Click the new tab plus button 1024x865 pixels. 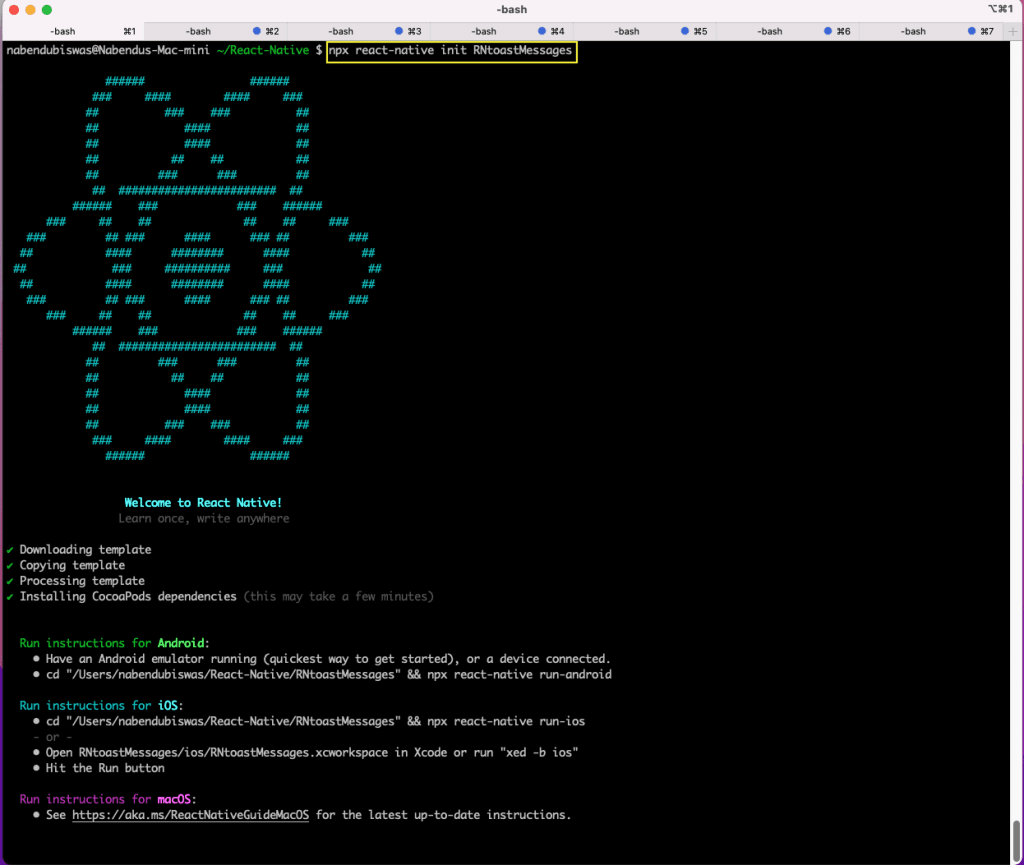pos(1013,31)
